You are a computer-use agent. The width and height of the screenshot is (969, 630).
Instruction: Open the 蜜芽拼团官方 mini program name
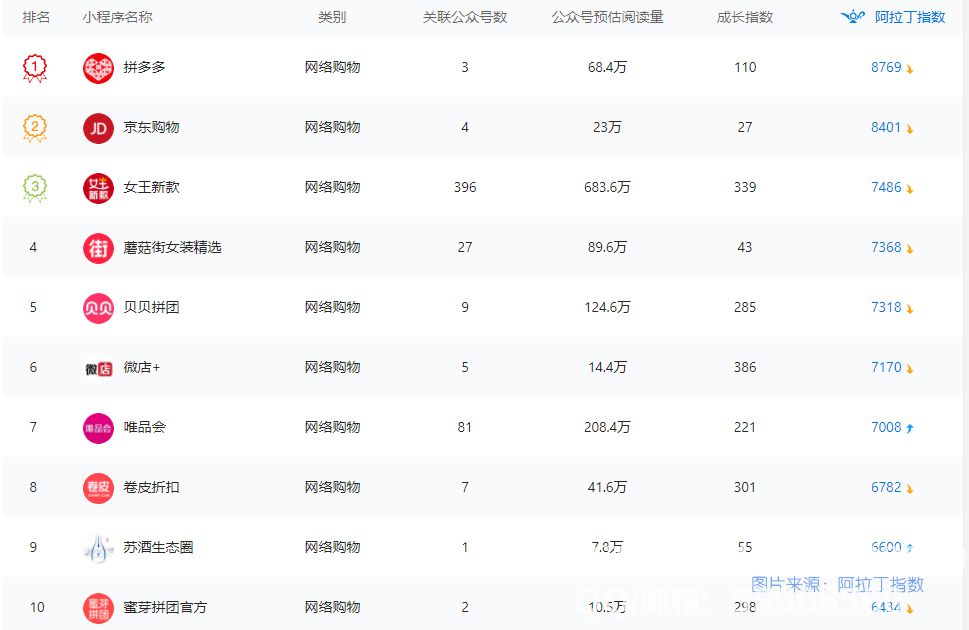click(165, 607)
